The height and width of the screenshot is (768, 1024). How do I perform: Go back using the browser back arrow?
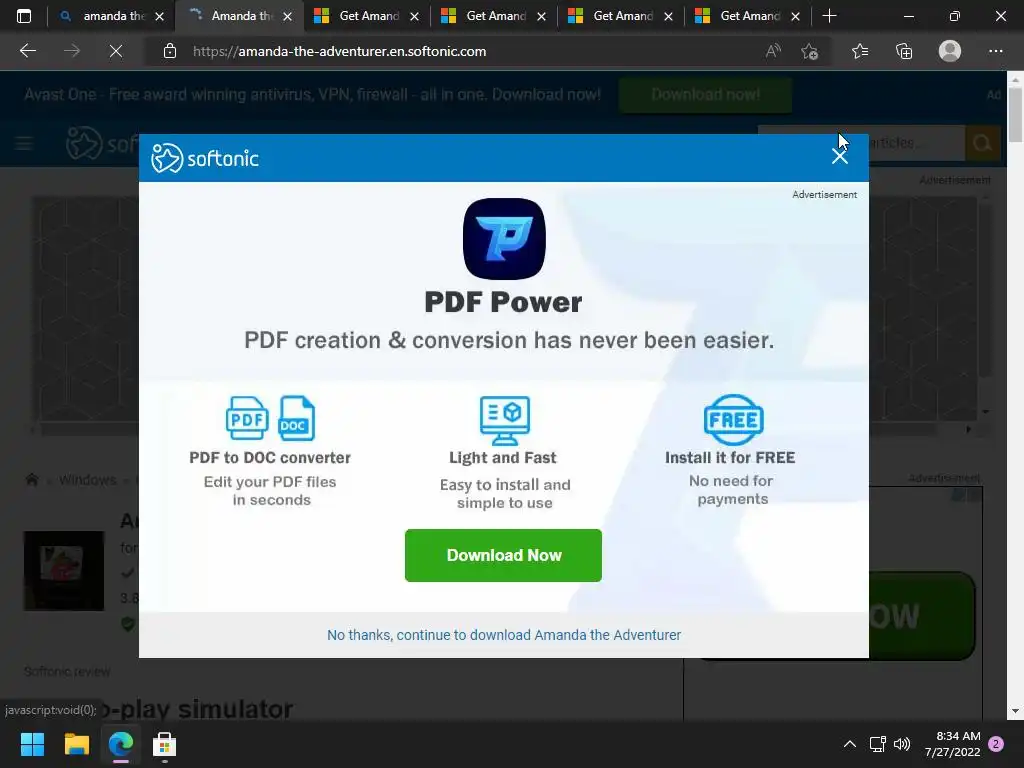pos(27,51)
